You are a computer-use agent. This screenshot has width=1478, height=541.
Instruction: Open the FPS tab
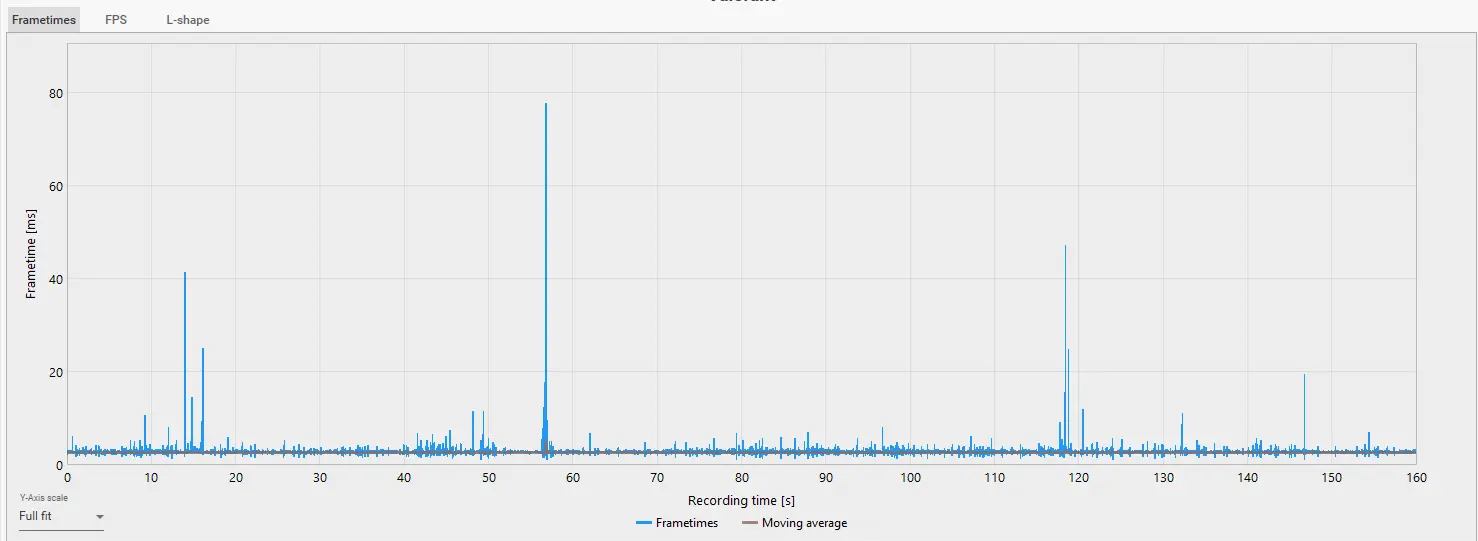(116, 20)
